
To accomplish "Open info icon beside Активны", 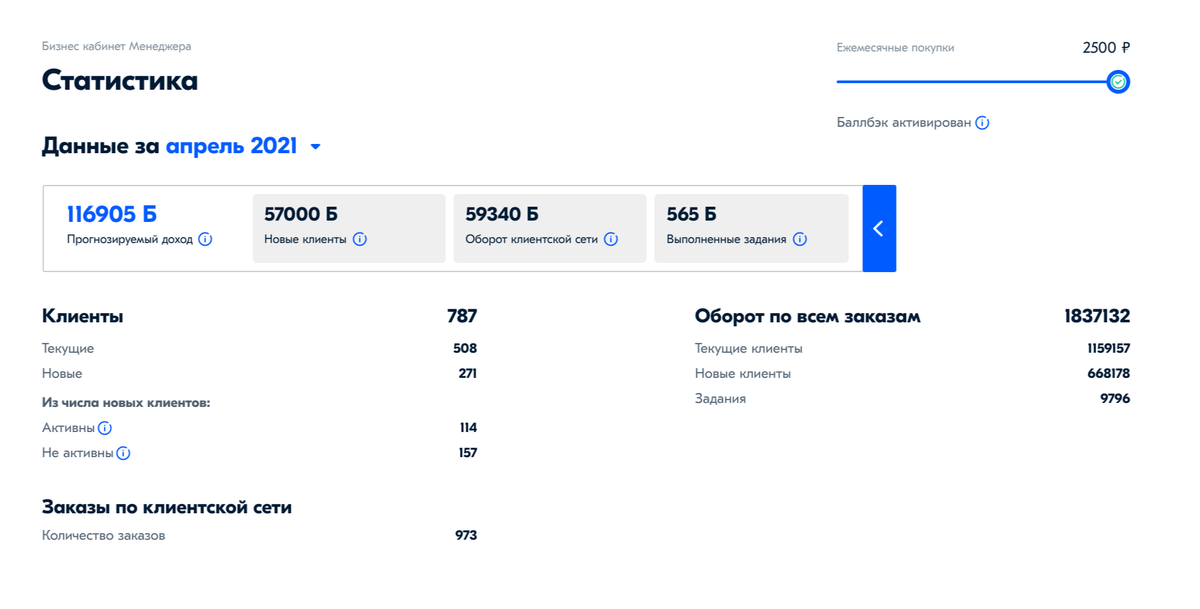I will click(x=105, y=428).
